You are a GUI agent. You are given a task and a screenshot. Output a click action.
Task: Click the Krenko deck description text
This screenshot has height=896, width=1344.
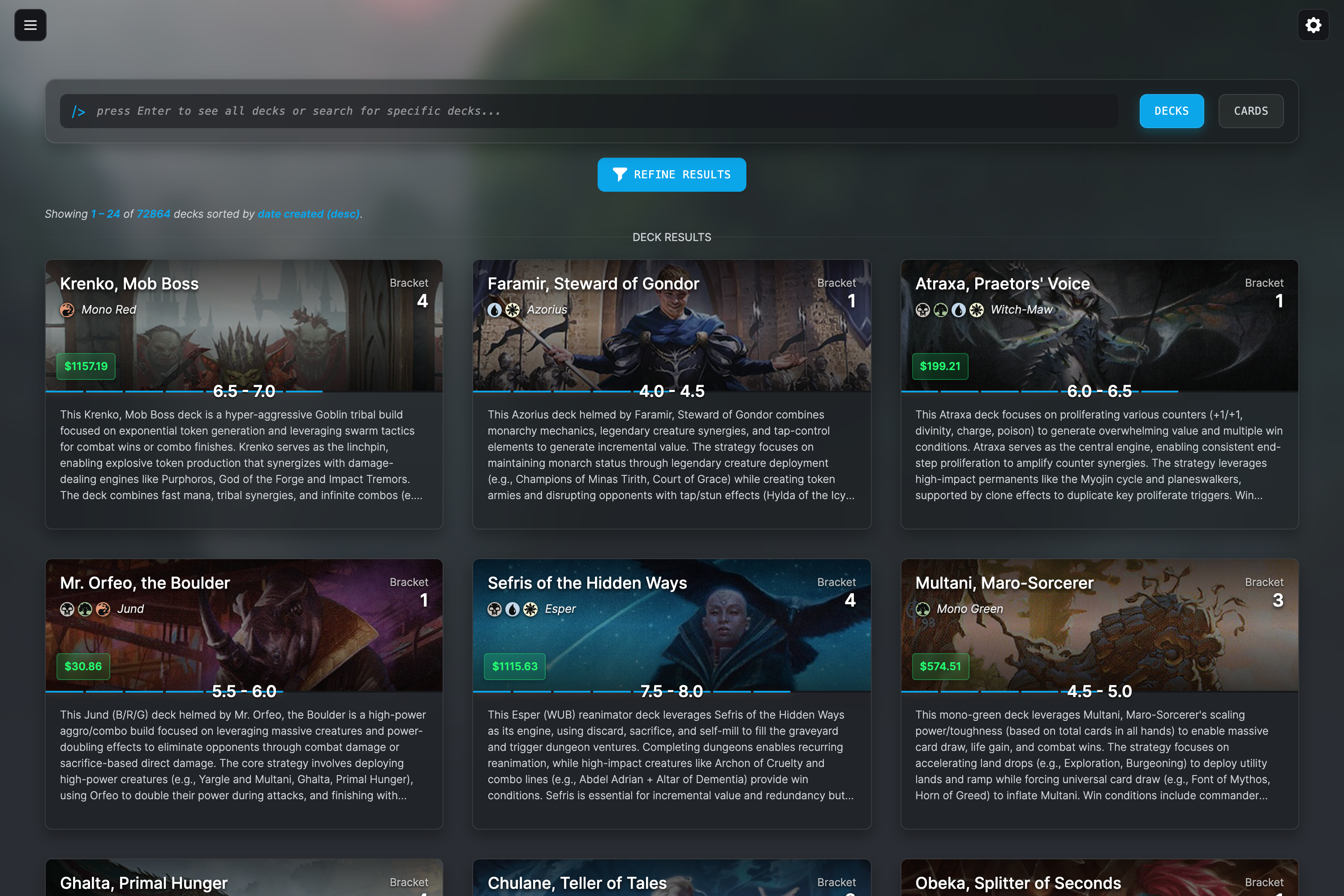click(x=243, y=455)
